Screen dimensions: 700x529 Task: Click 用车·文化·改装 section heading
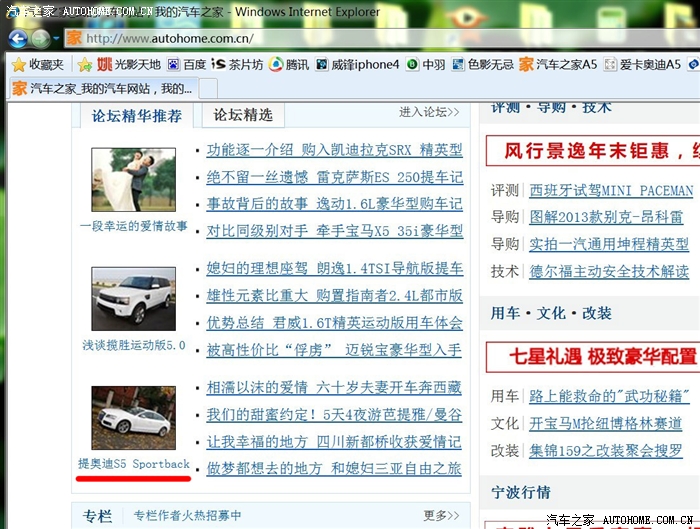[551, 313]
